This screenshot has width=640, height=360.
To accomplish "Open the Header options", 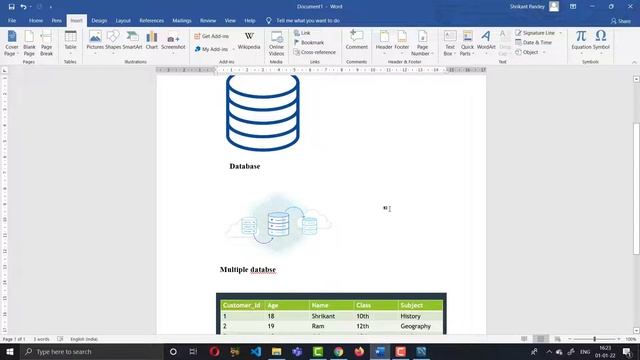I will 384,43.
